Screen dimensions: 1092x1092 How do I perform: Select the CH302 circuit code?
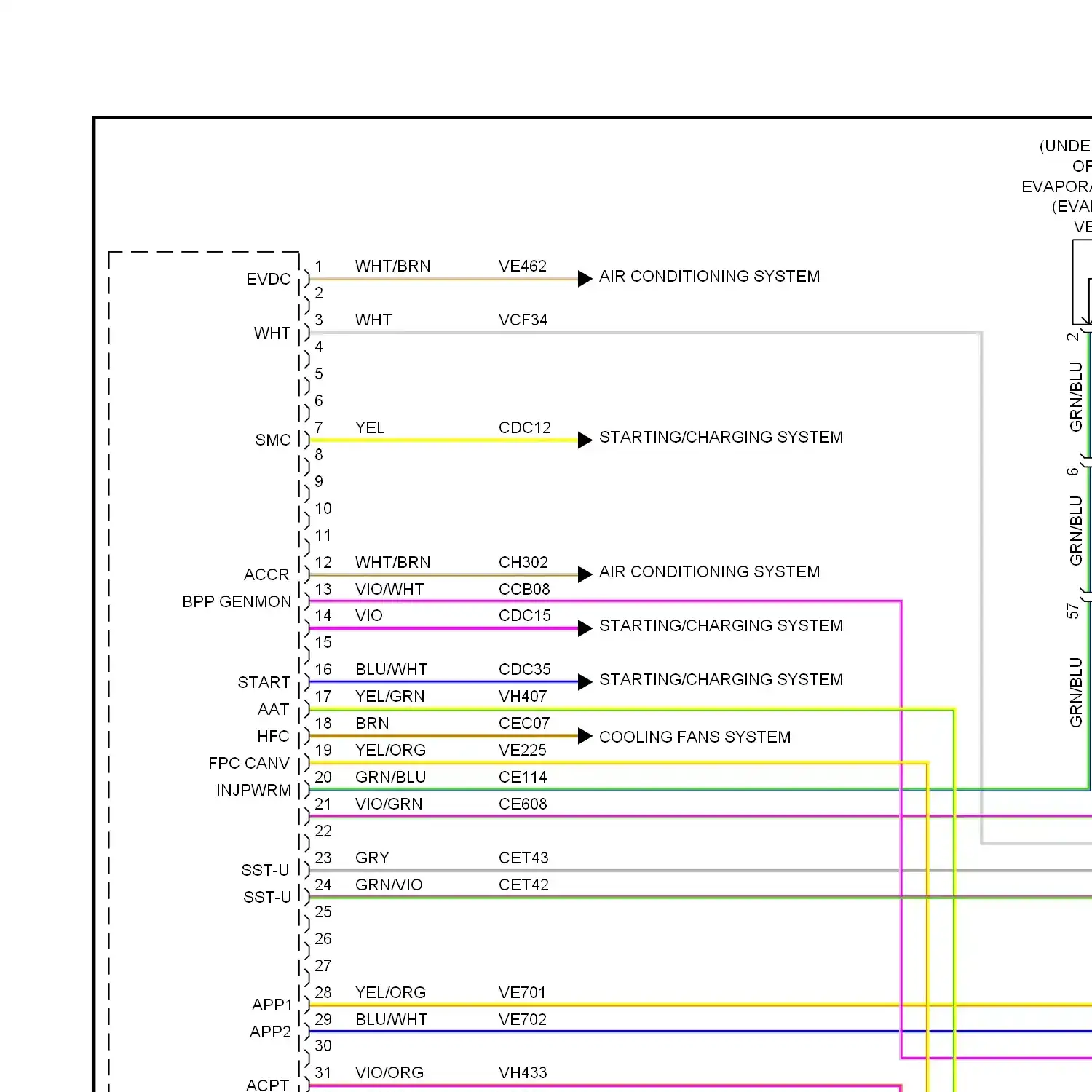tap(523, 563)
